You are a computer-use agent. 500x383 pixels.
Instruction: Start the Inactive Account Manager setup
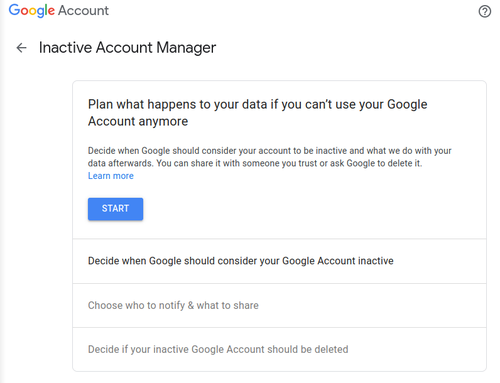point(115,209)
